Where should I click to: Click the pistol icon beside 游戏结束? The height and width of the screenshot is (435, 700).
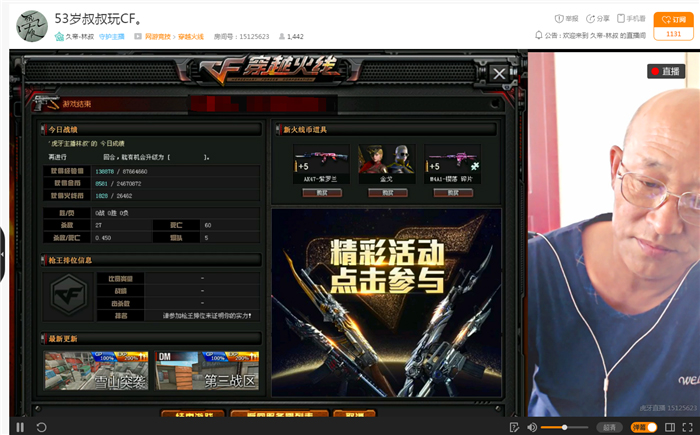46,103
